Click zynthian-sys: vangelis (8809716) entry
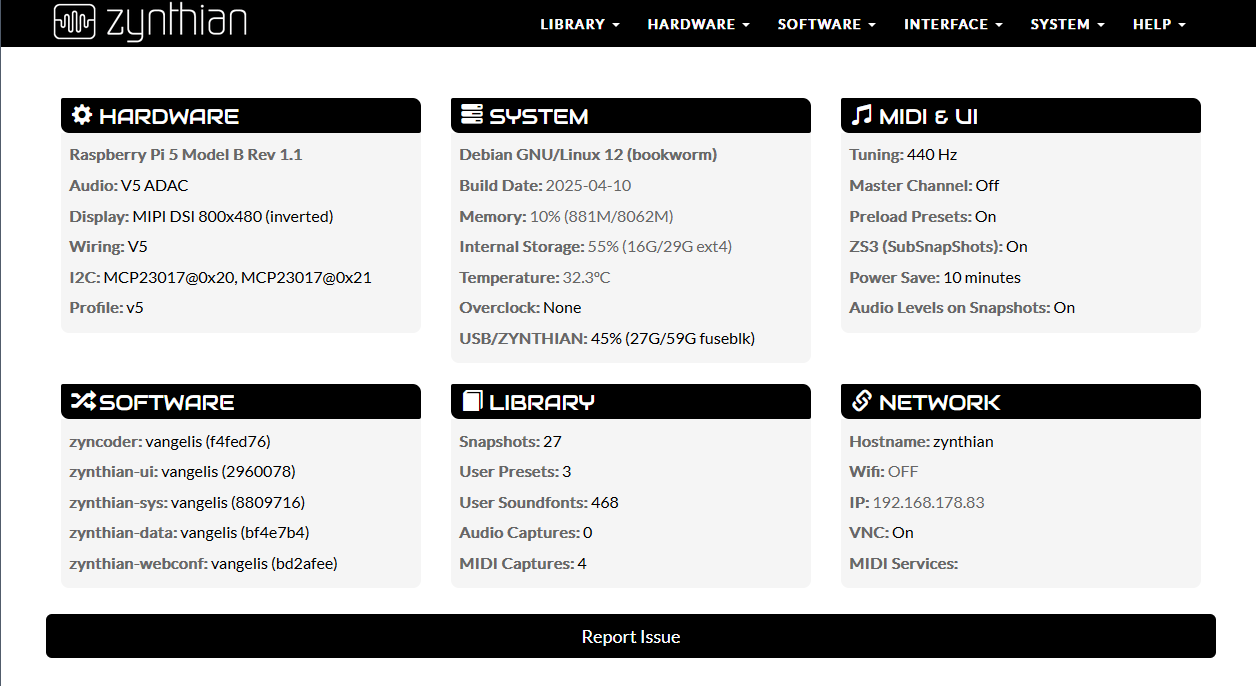 187,502
